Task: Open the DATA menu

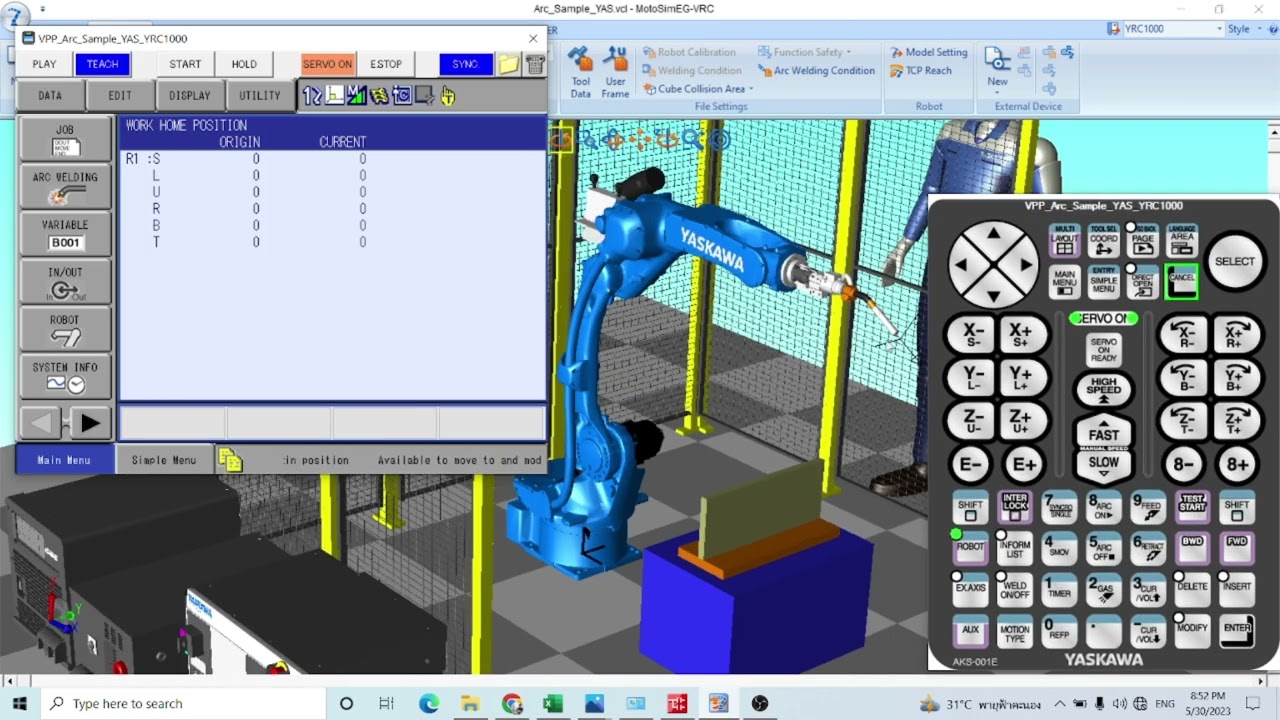Action: pos(50,96)
